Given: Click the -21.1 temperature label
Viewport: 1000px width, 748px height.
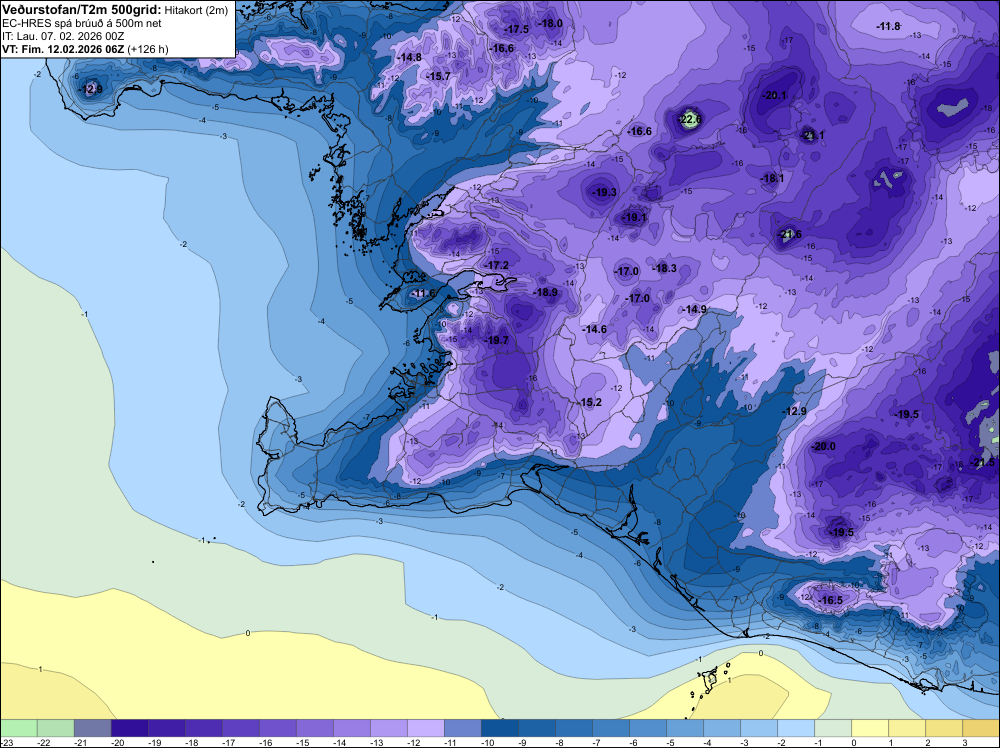Looking at the screenshot, I should (812, 135).
